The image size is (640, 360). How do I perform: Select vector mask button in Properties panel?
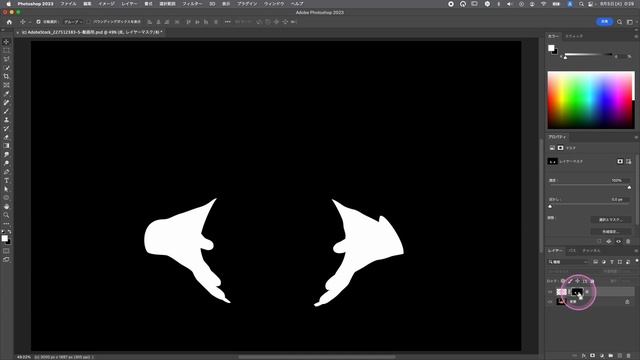tap(629, 162)
